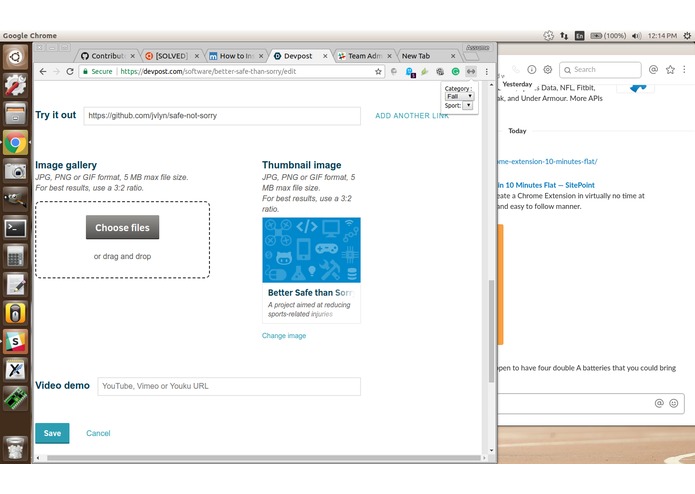
Task: Click the Save button
Action: point(52,433)
